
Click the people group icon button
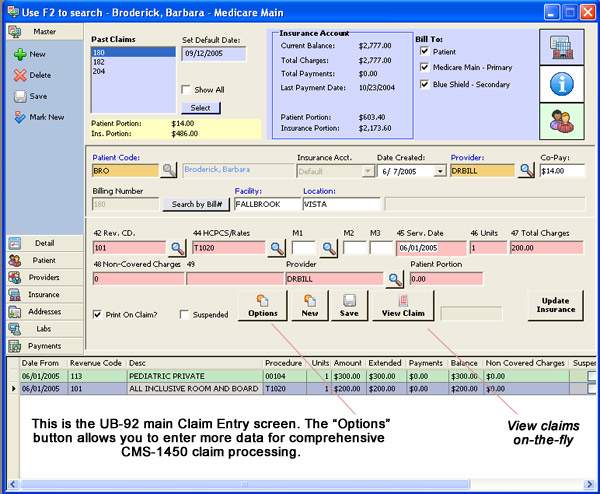click(564, 123)
